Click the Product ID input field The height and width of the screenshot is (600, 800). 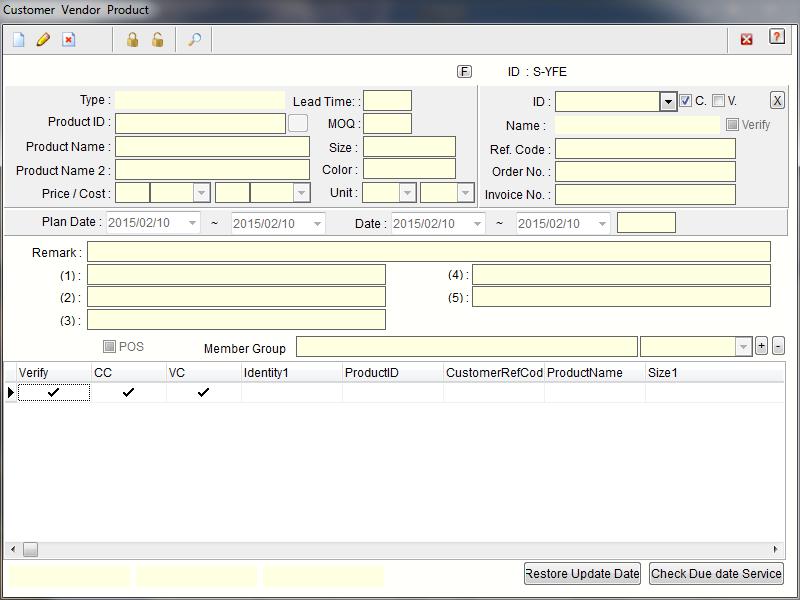pyautogui.click(x=201, y=123)
